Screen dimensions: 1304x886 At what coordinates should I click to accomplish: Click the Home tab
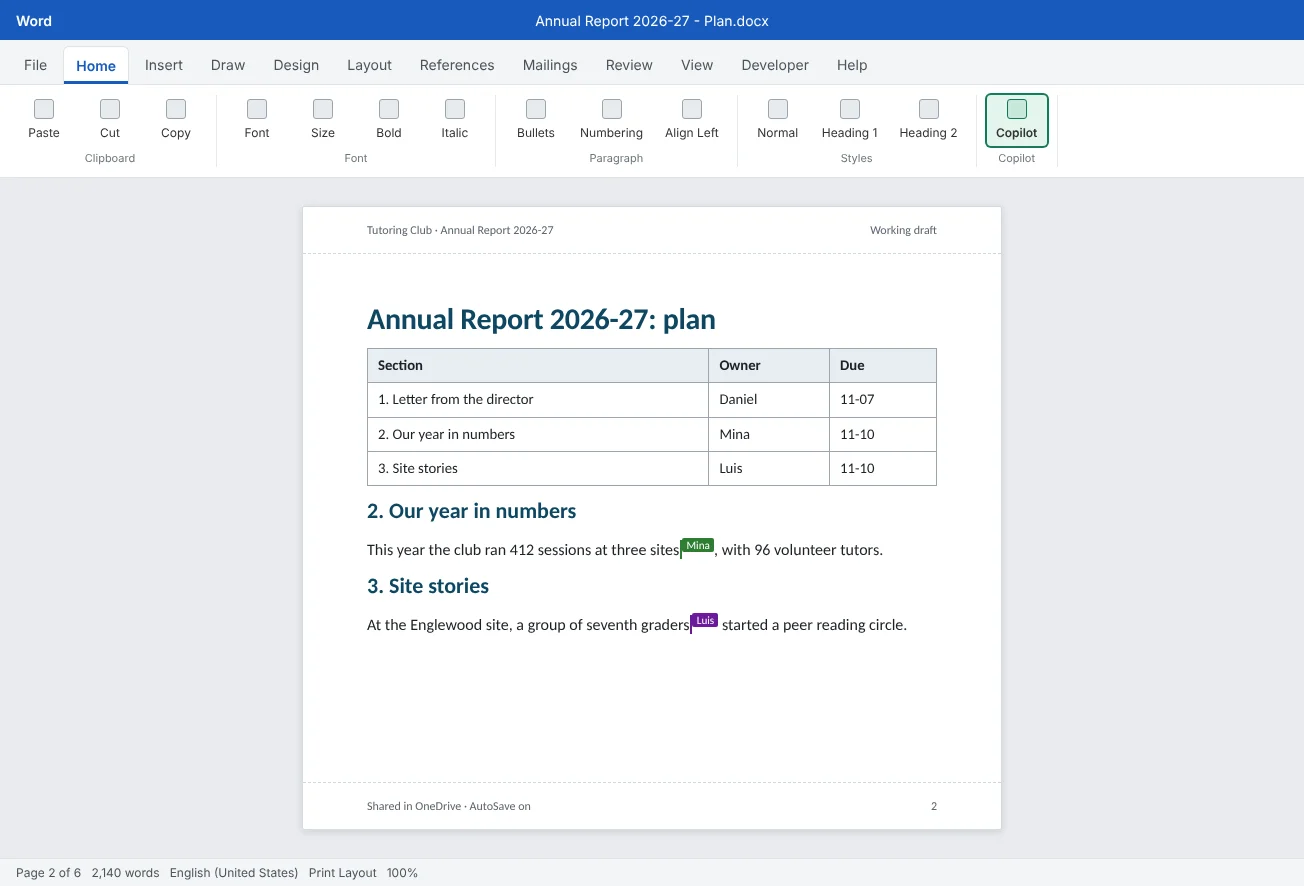pyautogui.click(x=96, y=66)
